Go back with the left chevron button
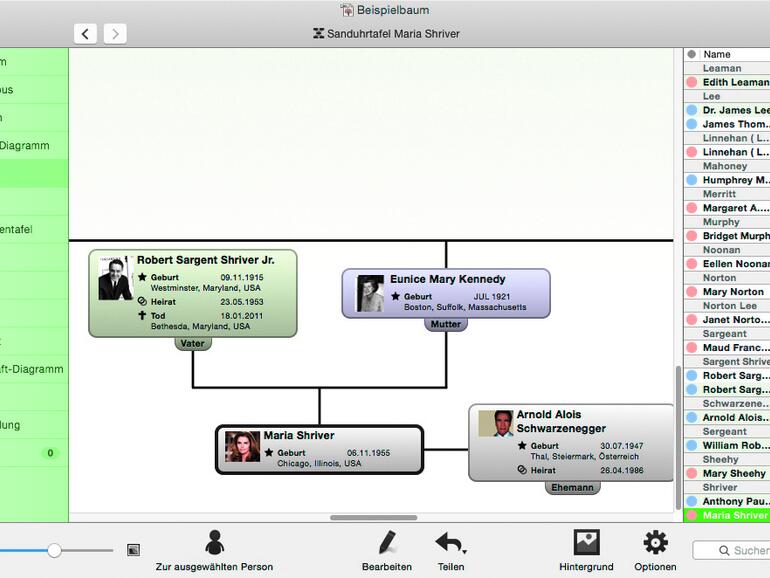Image resolution: width=770 pixels, height=578 pixels. (x=85, y=34)
